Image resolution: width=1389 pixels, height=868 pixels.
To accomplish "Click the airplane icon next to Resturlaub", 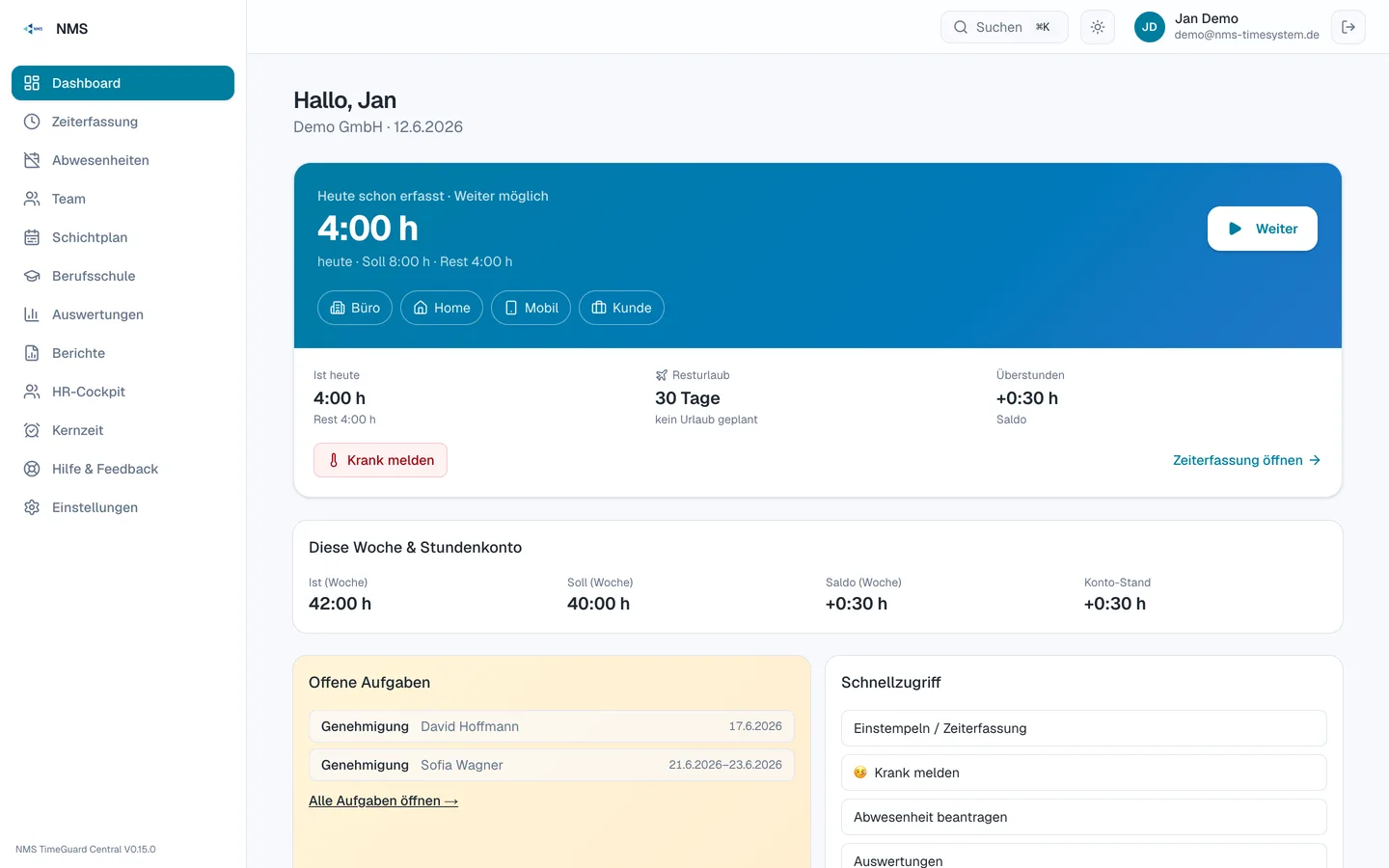I will (662, 375).
